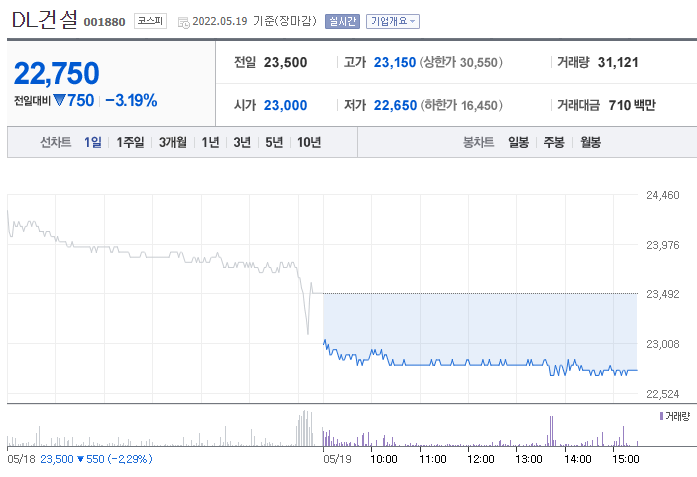Click the calendar icon beside the date
The width and height of the screenshot is (697, 477).
(x=183, y=22)
